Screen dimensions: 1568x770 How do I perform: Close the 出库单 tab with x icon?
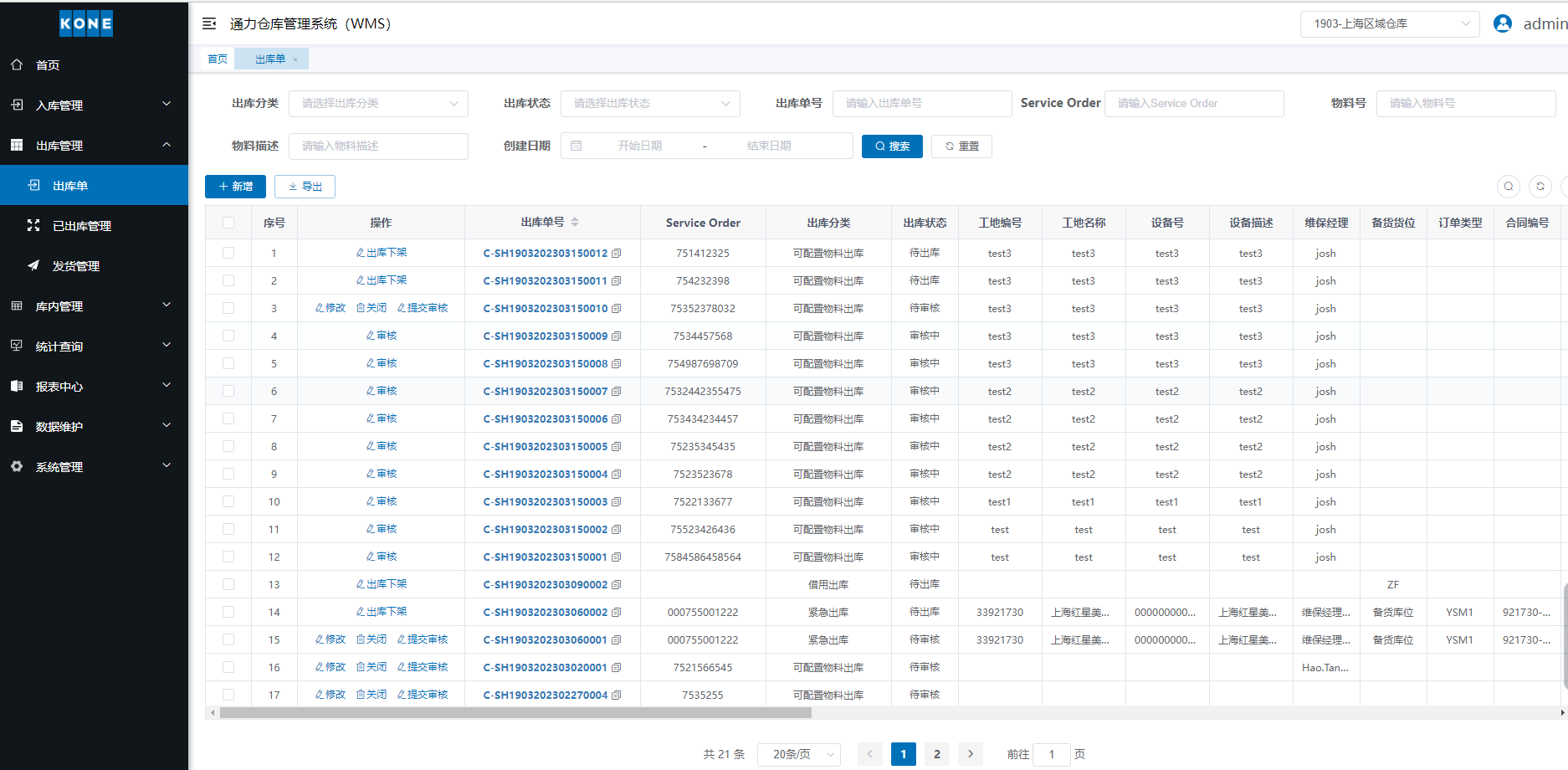point(295,59)
